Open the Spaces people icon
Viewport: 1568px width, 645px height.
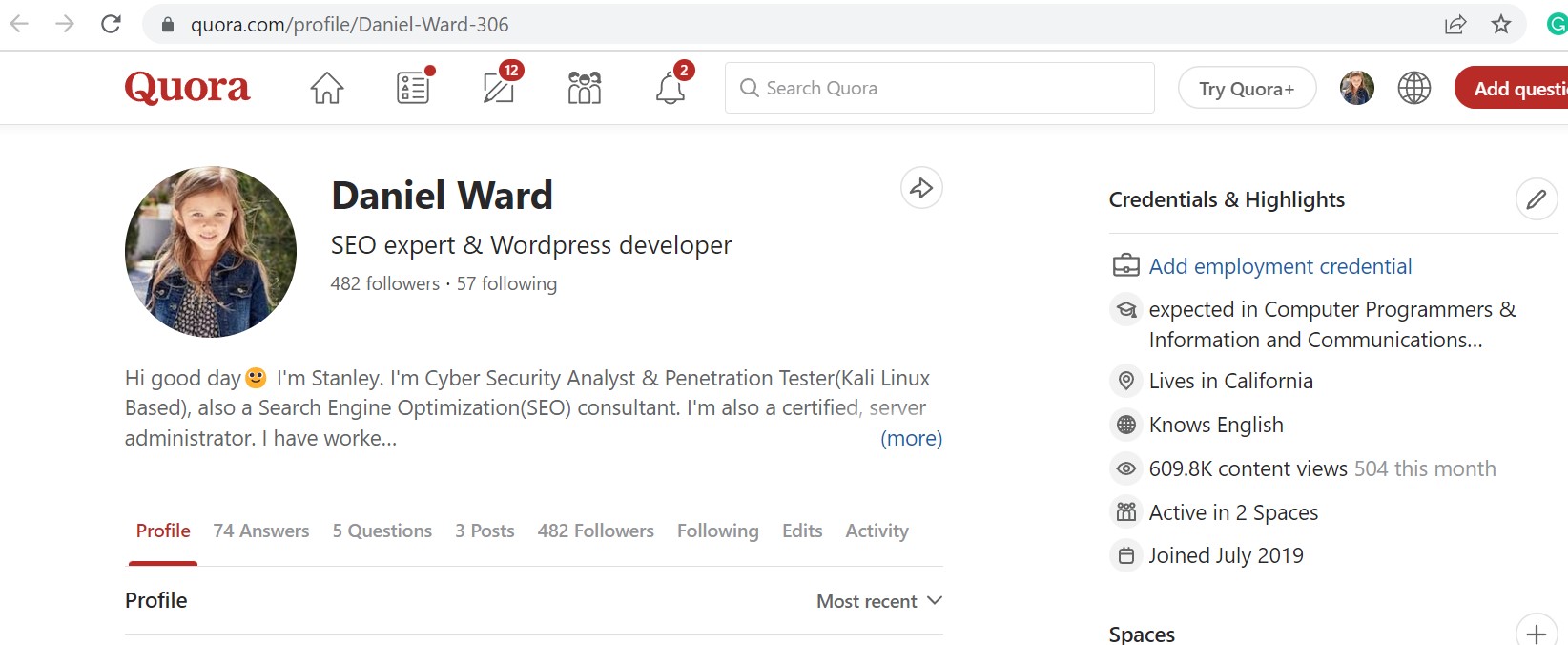click(x=584, y=88)
